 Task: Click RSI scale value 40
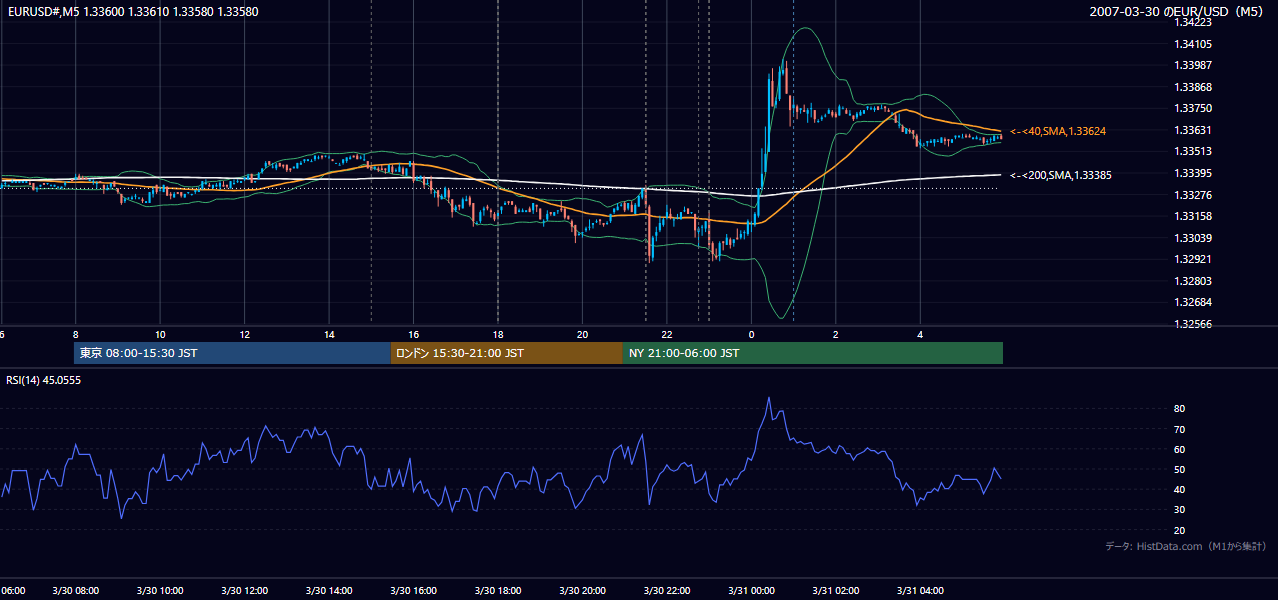[1179, 489]
